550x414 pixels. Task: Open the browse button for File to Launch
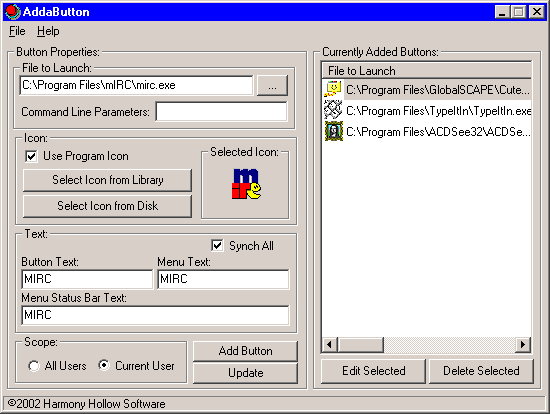pyautogui.click(x=272, y=85)
